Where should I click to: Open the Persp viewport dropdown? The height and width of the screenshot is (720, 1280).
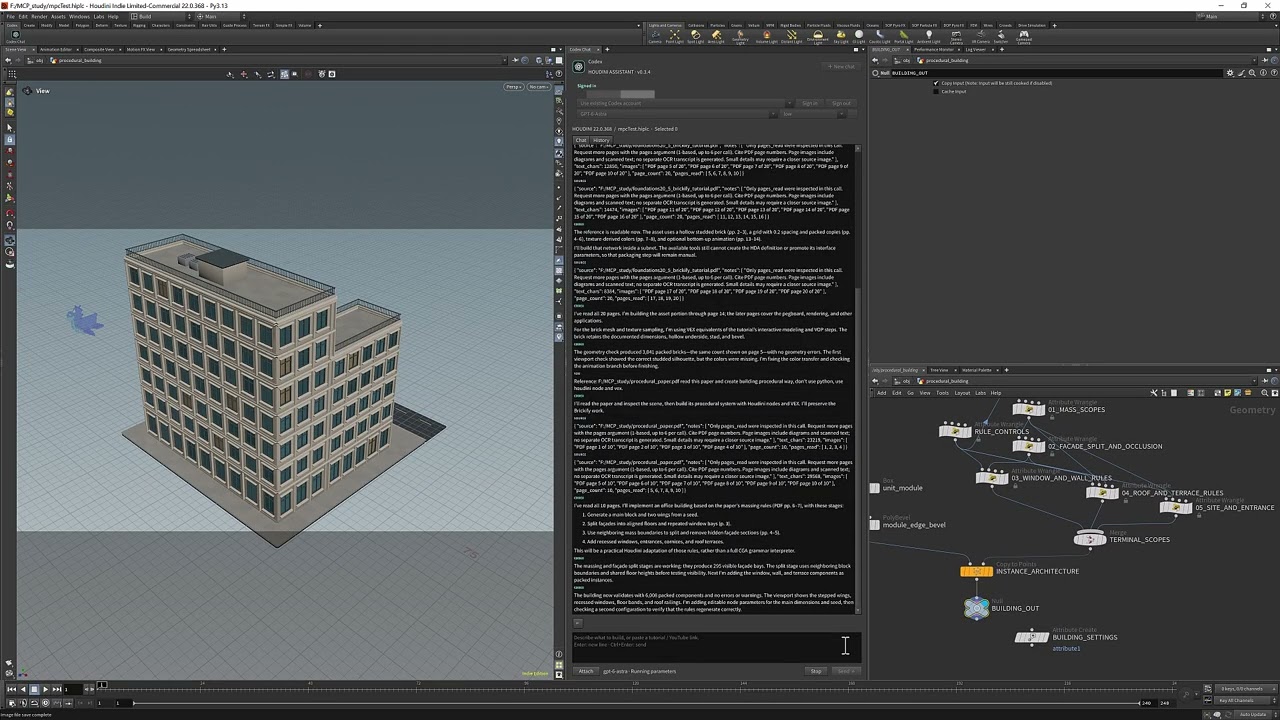point(514,87)
